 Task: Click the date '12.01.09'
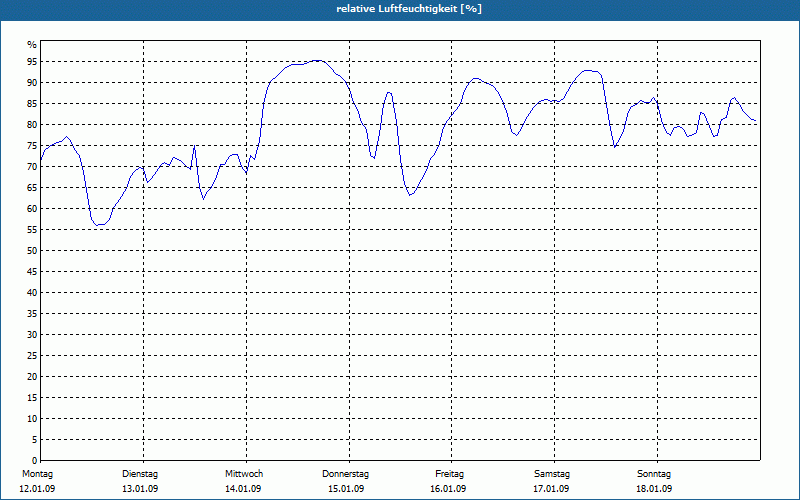[37, 489]
